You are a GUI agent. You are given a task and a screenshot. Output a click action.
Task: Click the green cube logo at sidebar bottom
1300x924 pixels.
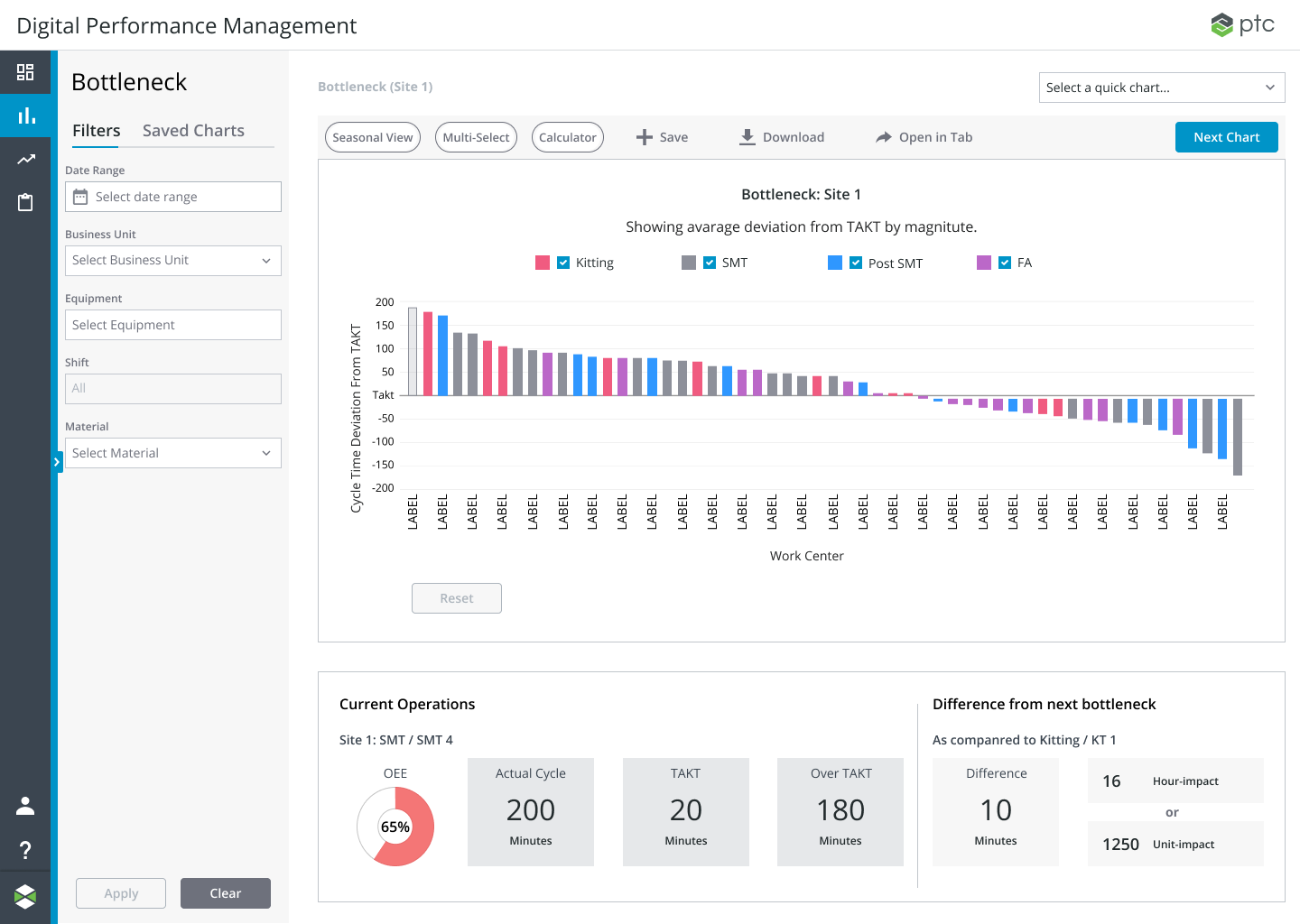coord(25,896)
